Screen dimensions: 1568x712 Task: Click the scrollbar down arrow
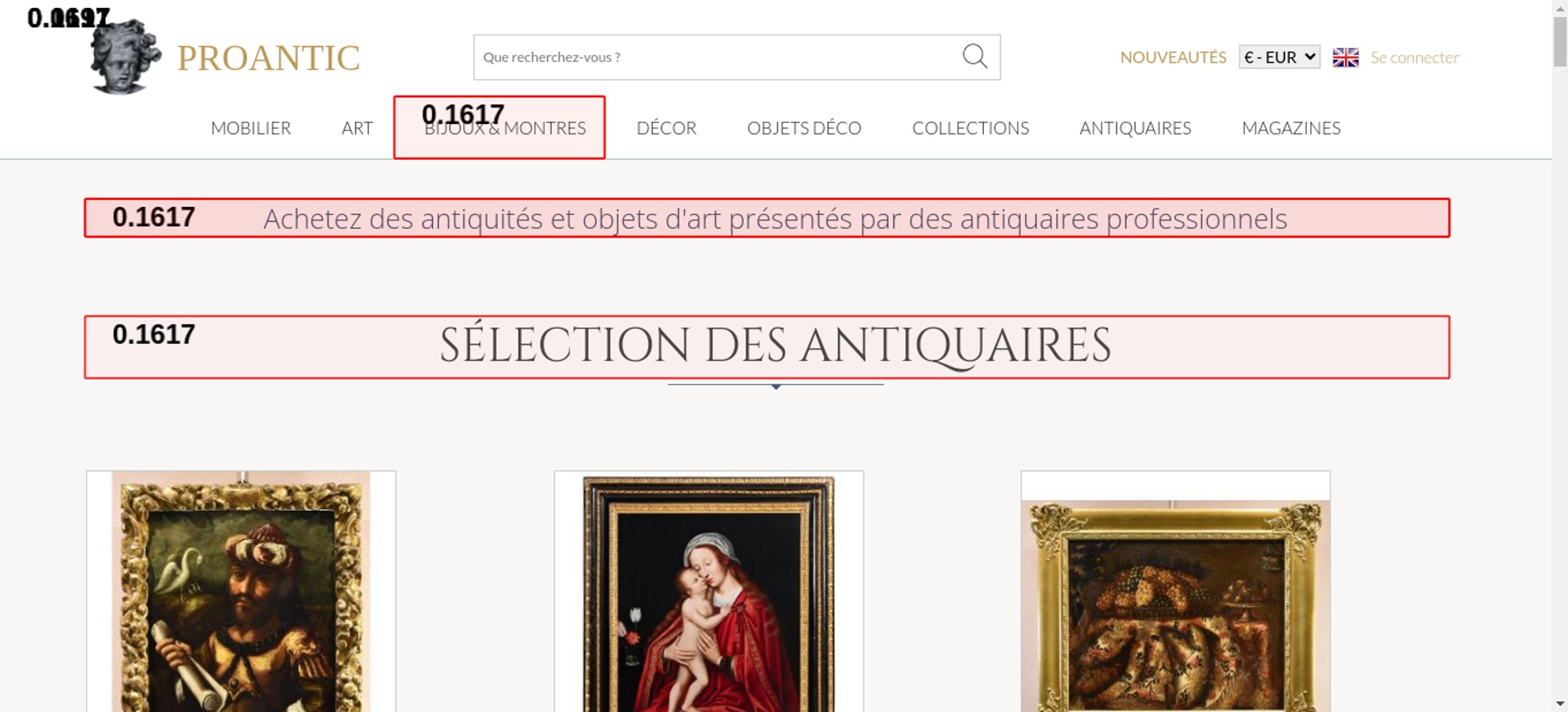coord(1559,703)
